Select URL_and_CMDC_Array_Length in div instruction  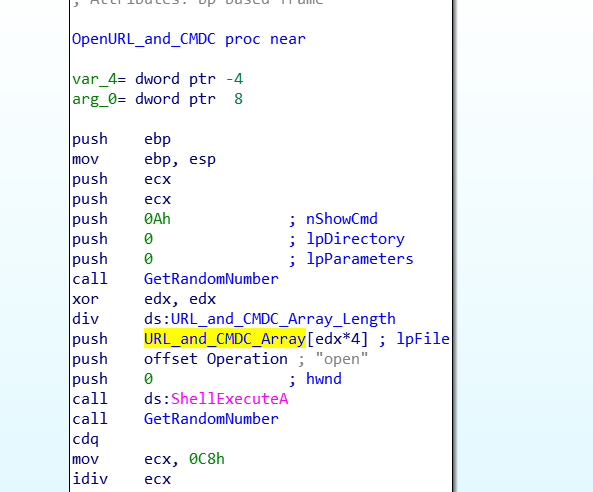pos(283,319)
